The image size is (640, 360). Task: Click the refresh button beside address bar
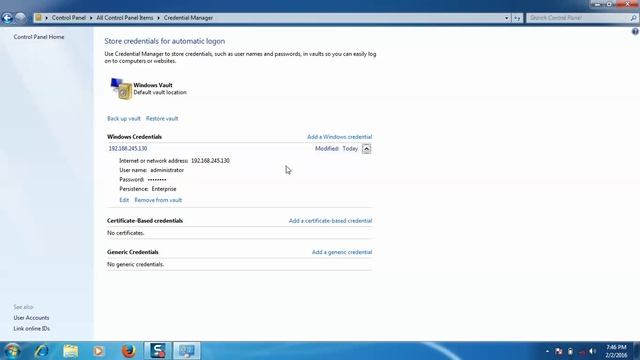pyautogui.click(x=517, y=18)
